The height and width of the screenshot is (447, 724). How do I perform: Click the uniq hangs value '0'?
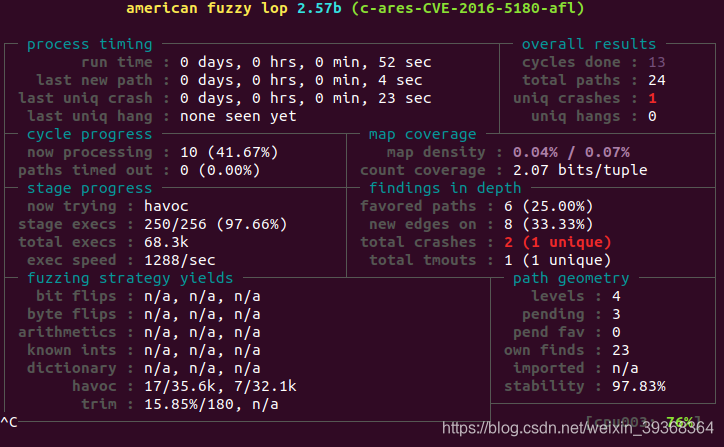[652, 116]
